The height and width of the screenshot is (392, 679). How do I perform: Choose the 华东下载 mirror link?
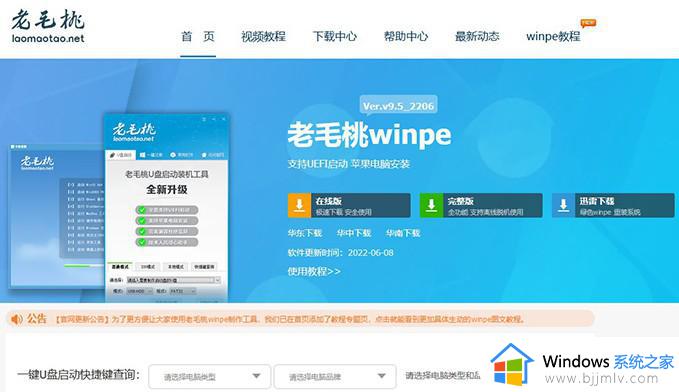pyautogui.click(x=305, y=233)
